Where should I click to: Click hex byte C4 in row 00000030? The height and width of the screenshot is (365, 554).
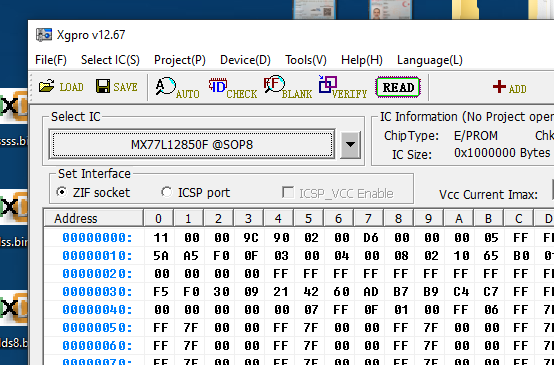coord(461,292)
